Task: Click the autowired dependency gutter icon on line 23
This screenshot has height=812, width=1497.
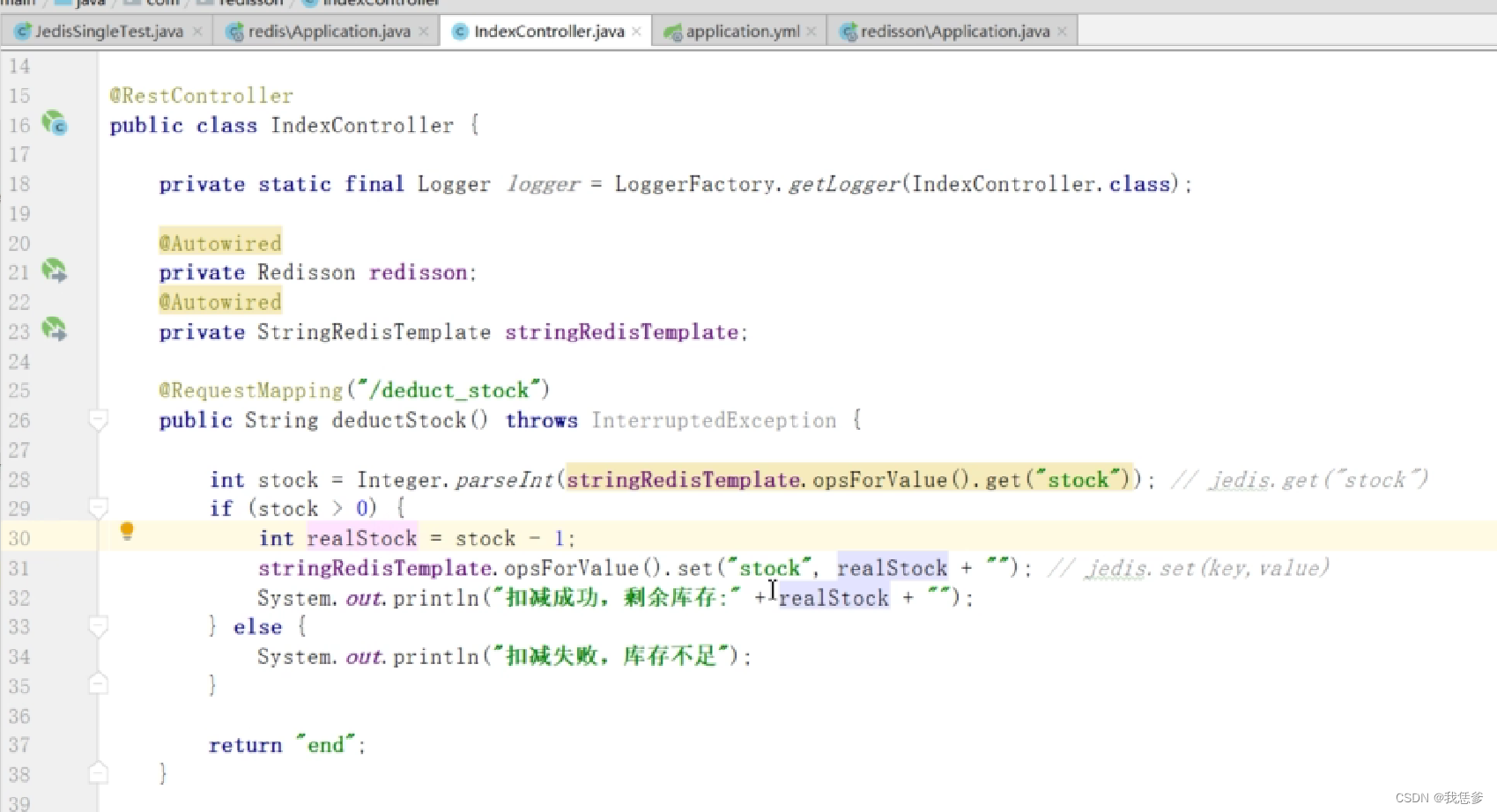Action: pos(55,329)
